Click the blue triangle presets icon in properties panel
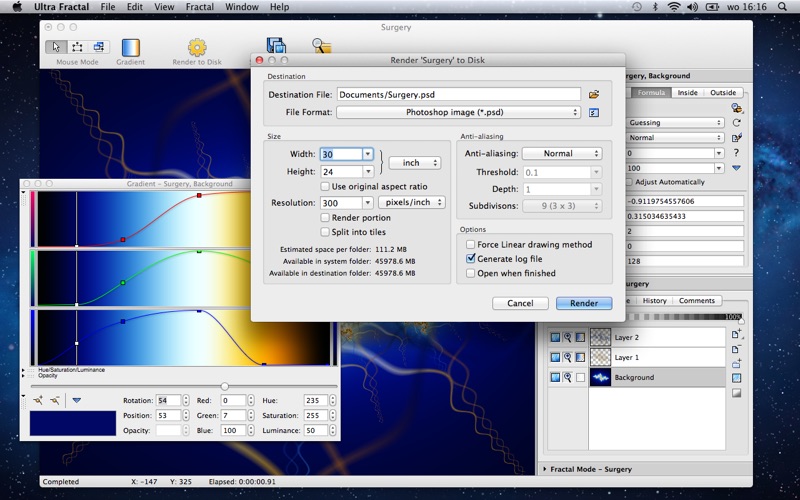Screen dimensions: 800x500 point(736,168)
